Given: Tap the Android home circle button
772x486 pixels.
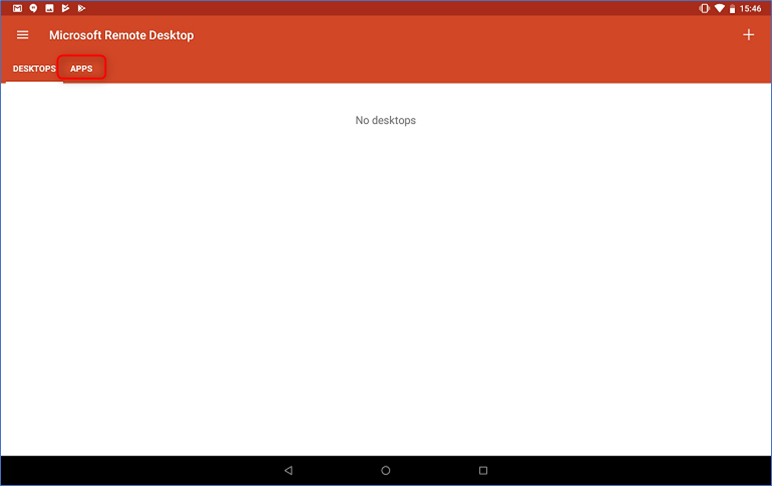Looking at the screenshot, I should (386, 470).
